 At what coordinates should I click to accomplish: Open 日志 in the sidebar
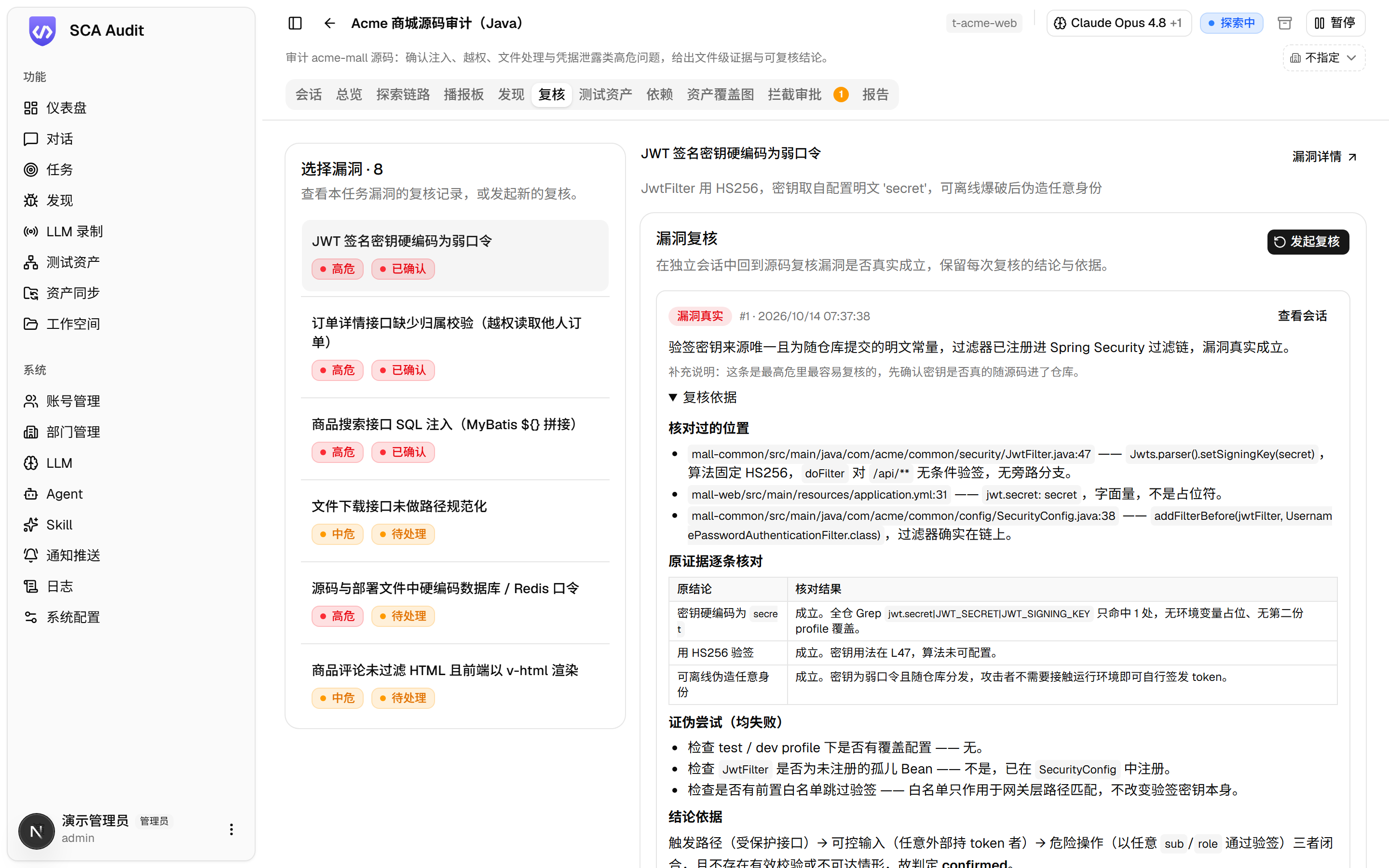click(131, 586)
